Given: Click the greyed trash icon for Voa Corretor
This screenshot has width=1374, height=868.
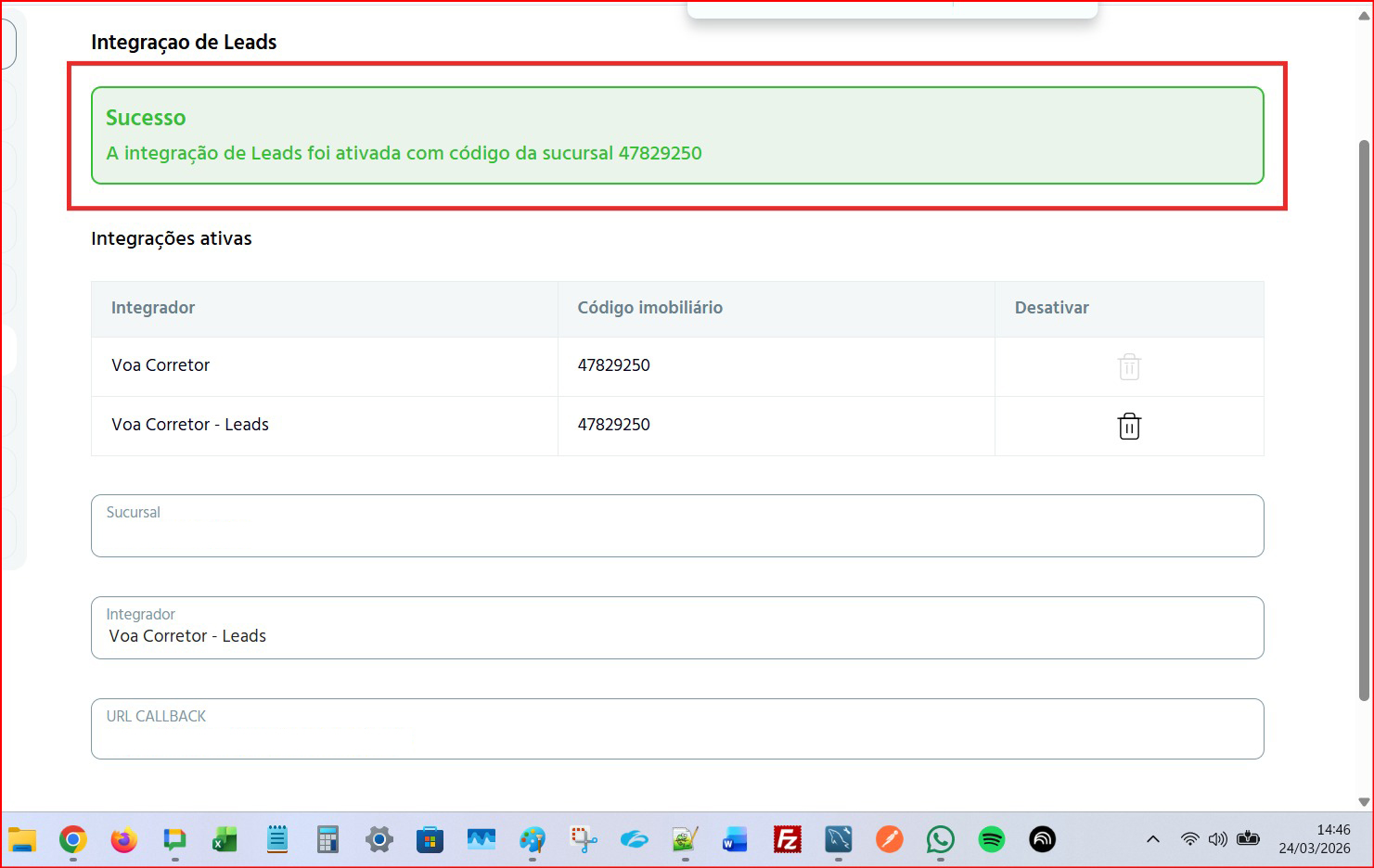Looking at the screenshot, I should coord(1129,367).
